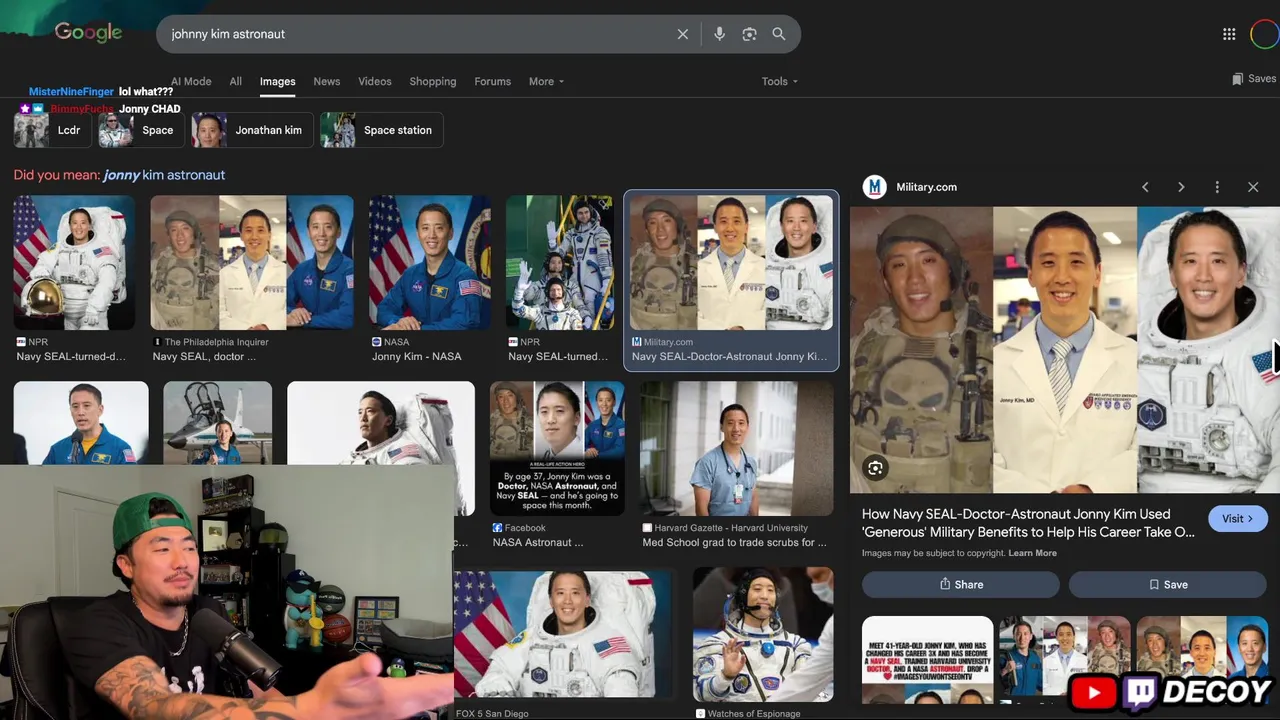Open NASA 'Jonny Kim - NASA' thumbnail

point(430,263)
